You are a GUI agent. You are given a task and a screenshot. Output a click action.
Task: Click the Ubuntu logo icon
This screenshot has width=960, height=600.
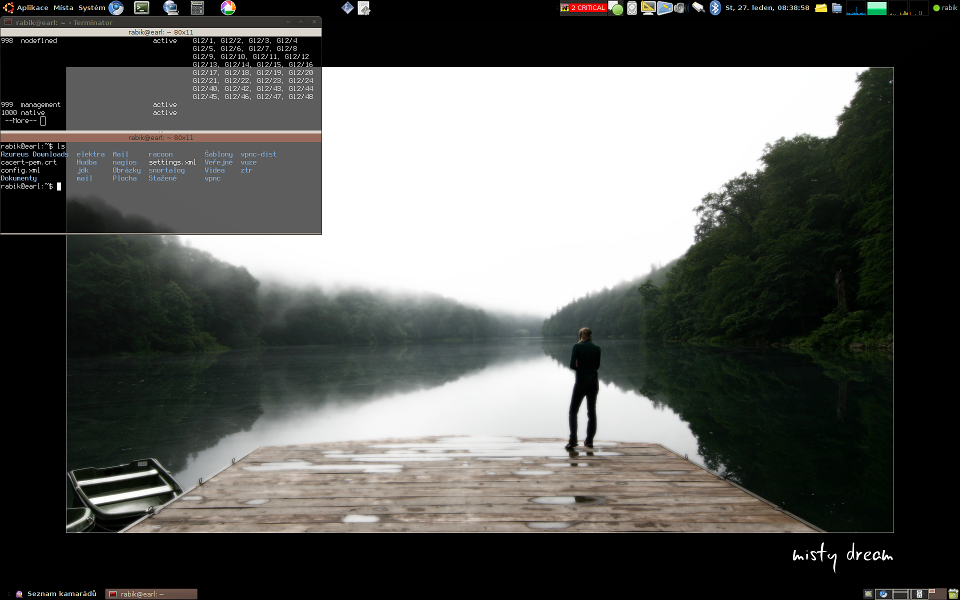[8, 8]
